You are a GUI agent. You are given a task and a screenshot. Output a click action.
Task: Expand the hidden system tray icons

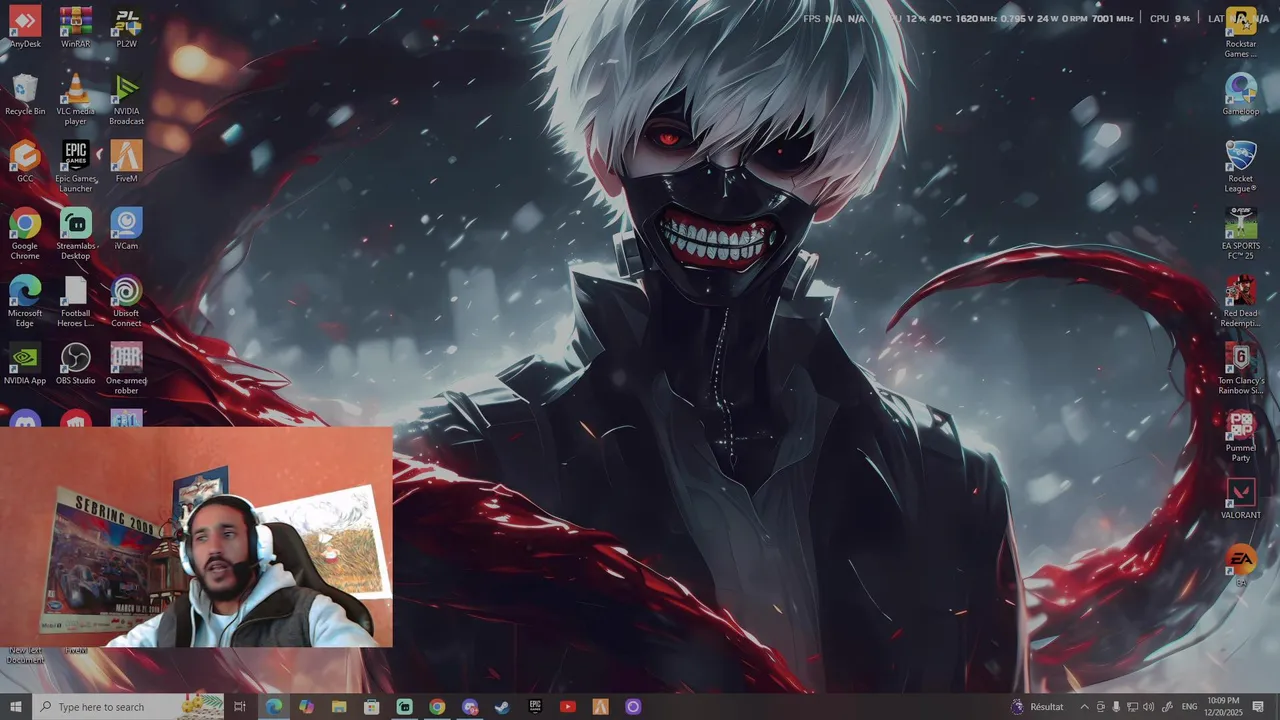[x=1084, y=707]
